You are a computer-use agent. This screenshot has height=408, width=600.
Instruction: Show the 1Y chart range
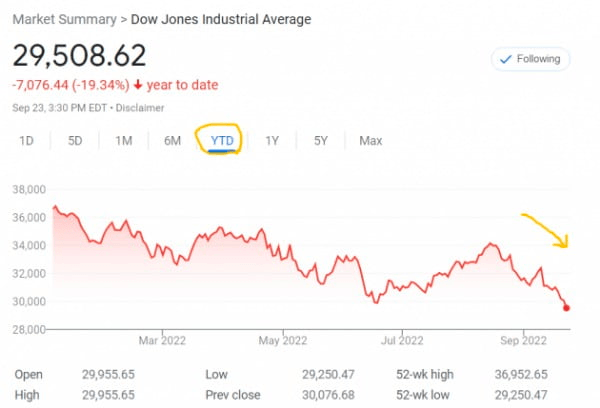[272, 141]
